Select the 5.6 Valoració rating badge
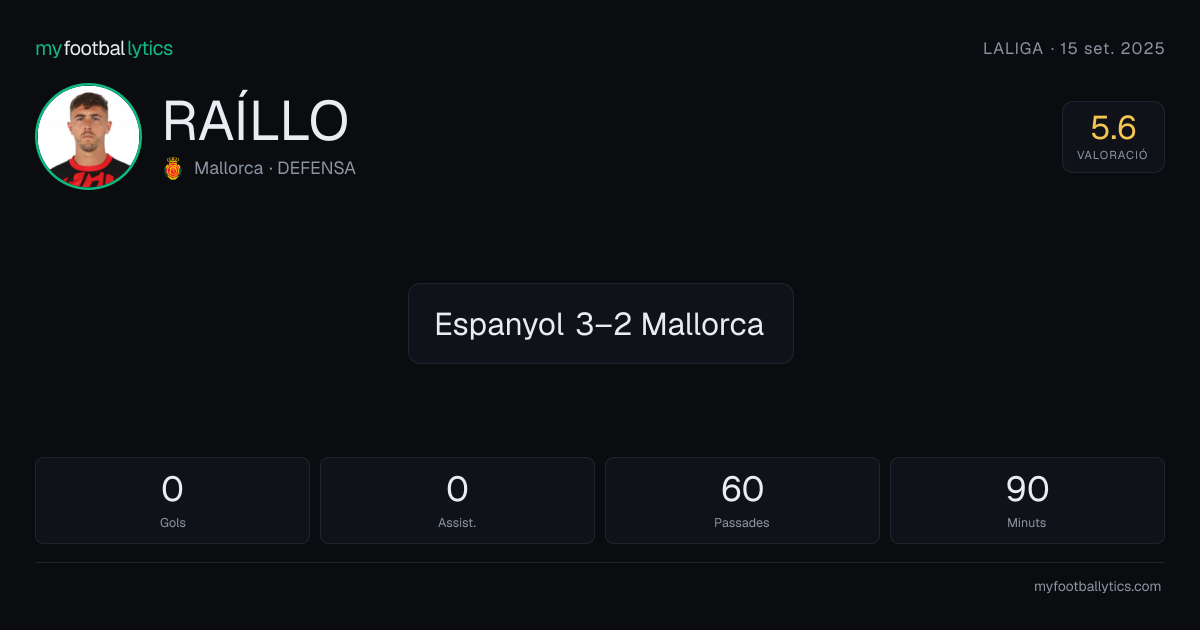Viewport: 1200px width, 630px height. click(x=1113, y=137)
